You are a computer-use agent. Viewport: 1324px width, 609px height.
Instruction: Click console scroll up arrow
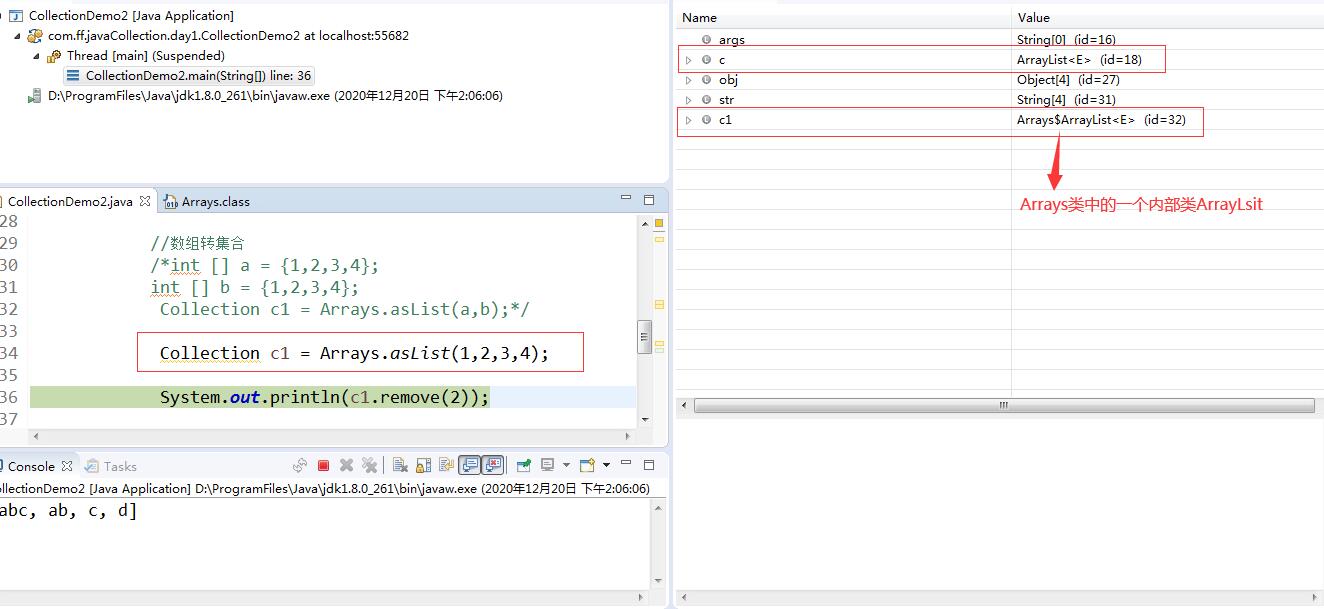pos(658,509)
